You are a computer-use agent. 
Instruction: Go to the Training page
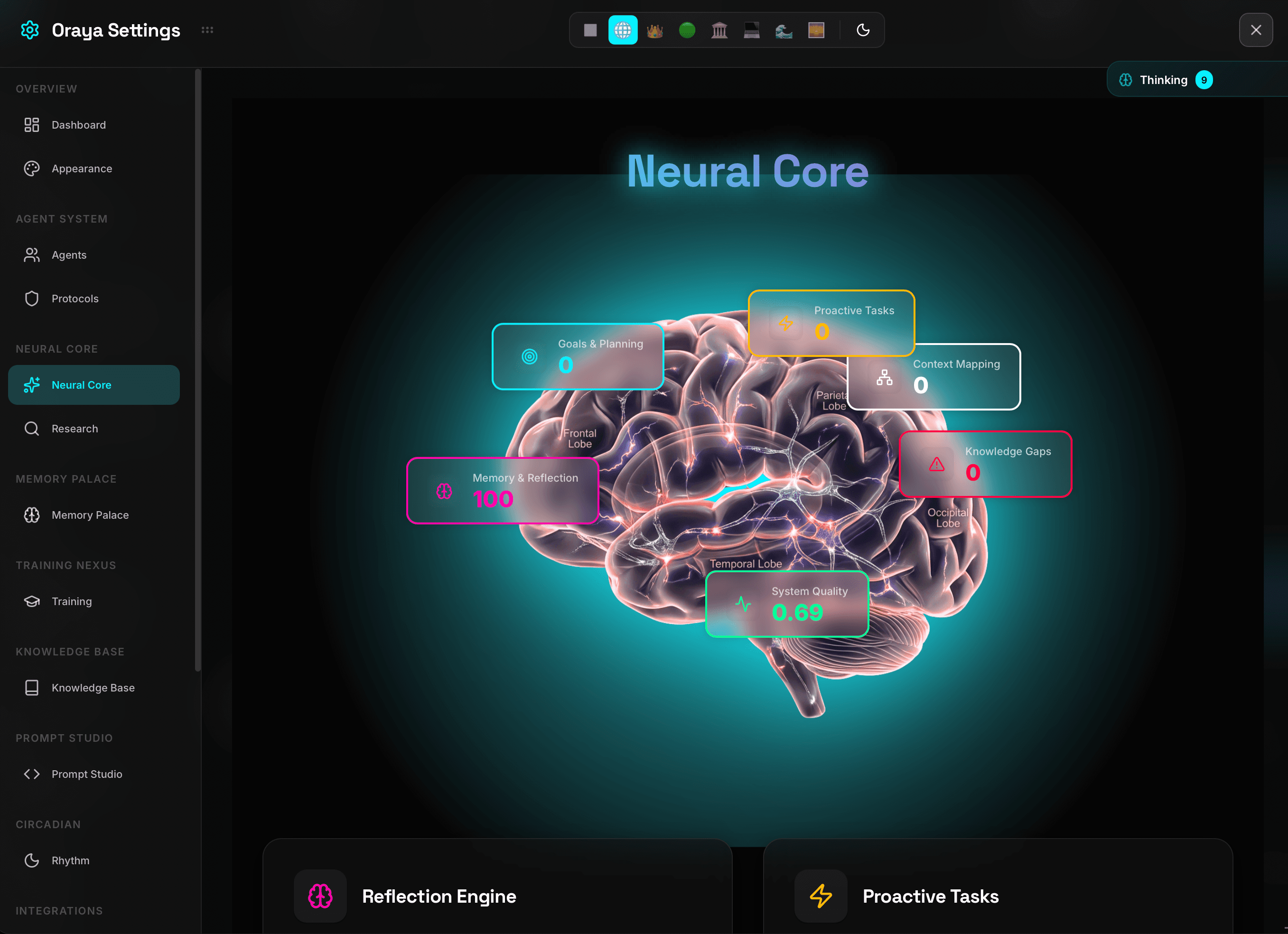[x=71, y=601]
